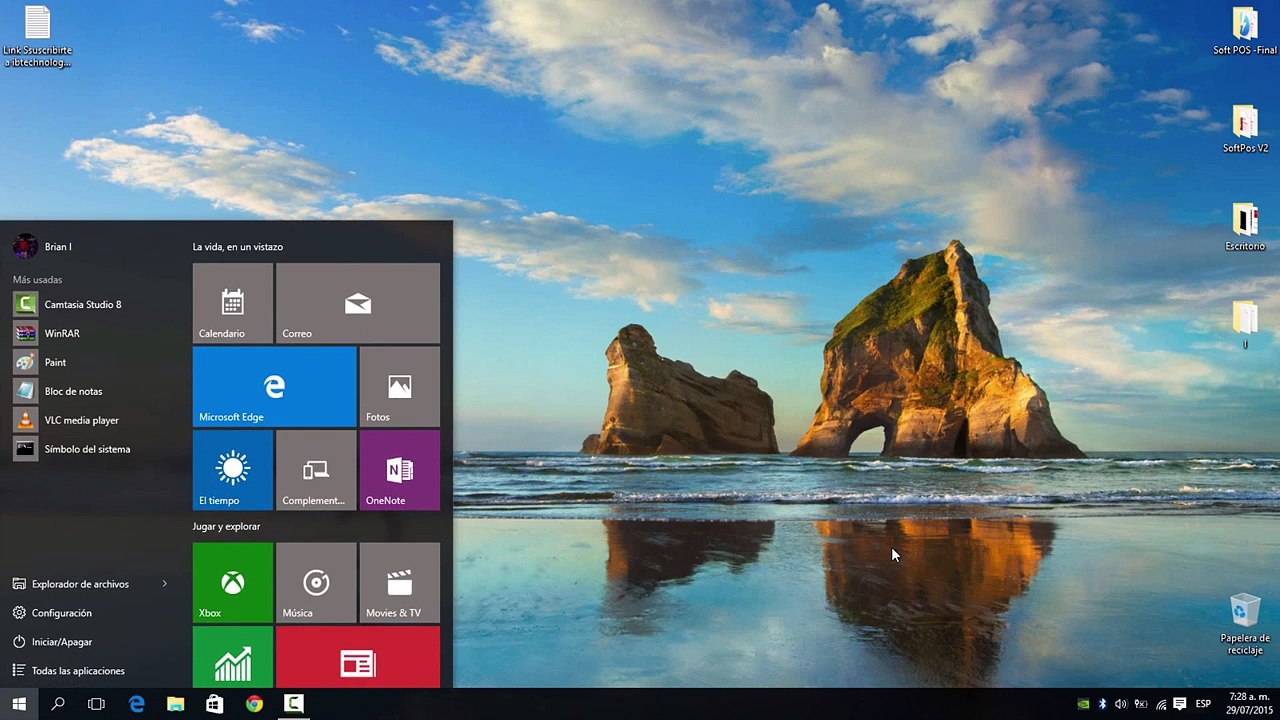Open the Xbox tile
The height and width of the screenshot is (720, 1280).
(232, 583)
